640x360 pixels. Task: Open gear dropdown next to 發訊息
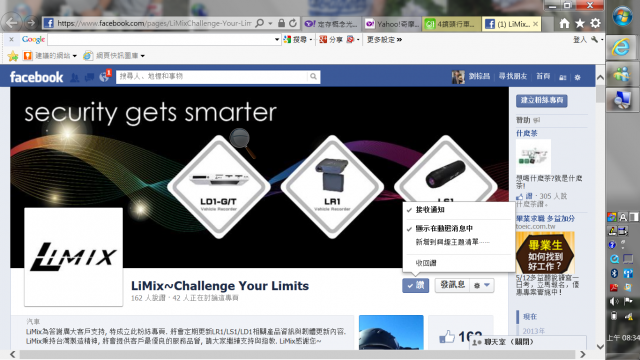[x=482, y=285]
